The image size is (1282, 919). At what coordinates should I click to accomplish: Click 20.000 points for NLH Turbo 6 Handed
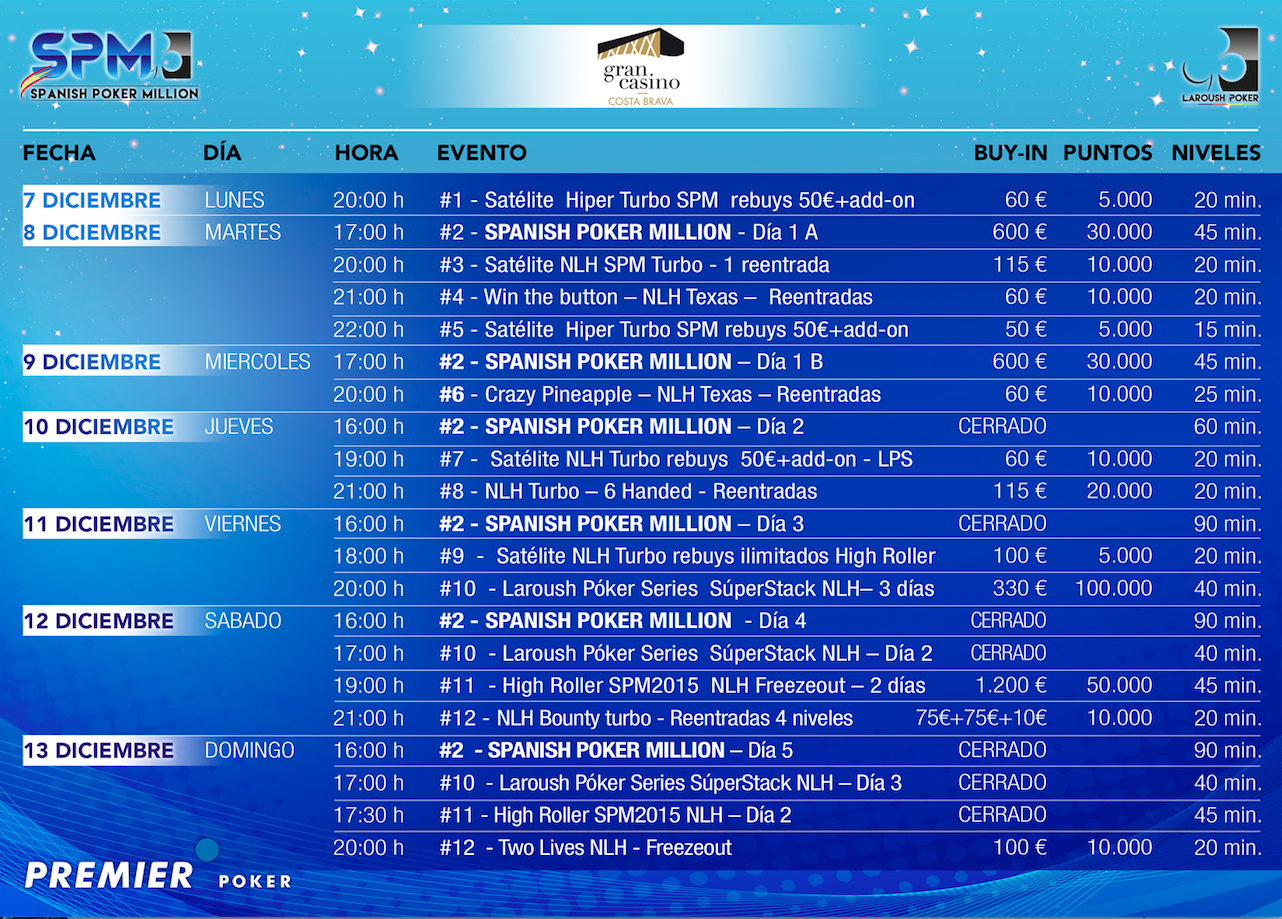coord(1120,491)
